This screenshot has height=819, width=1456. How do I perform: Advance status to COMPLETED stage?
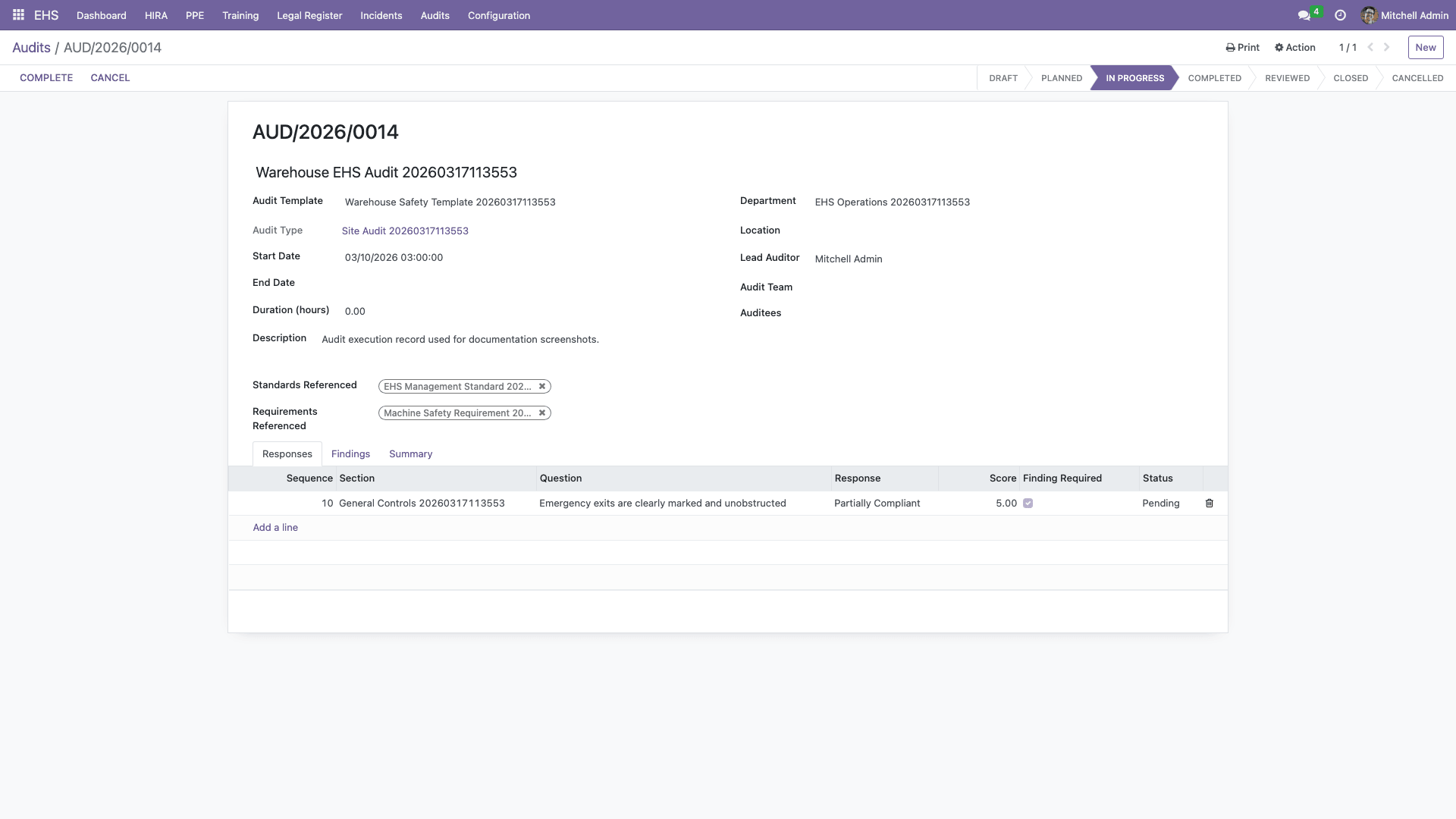1214,77
